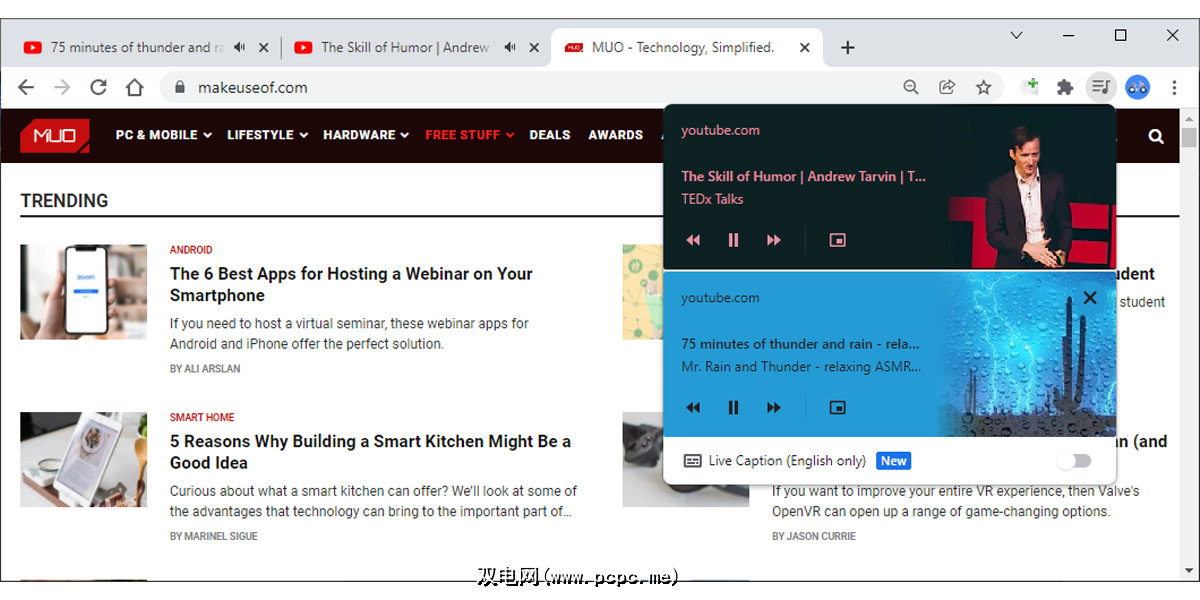The height and width of the screenshot is (600, 1200).
Task: Click the Skill of Humor title in popup
Action: point(804,176)
